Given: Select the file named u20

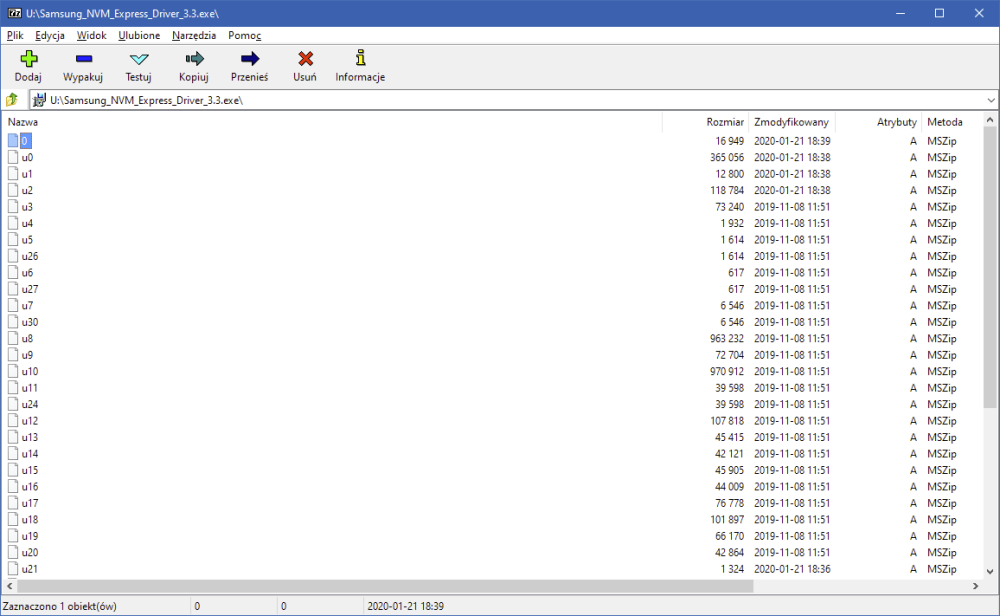Looking at the screenshot, I should point(29,552).
